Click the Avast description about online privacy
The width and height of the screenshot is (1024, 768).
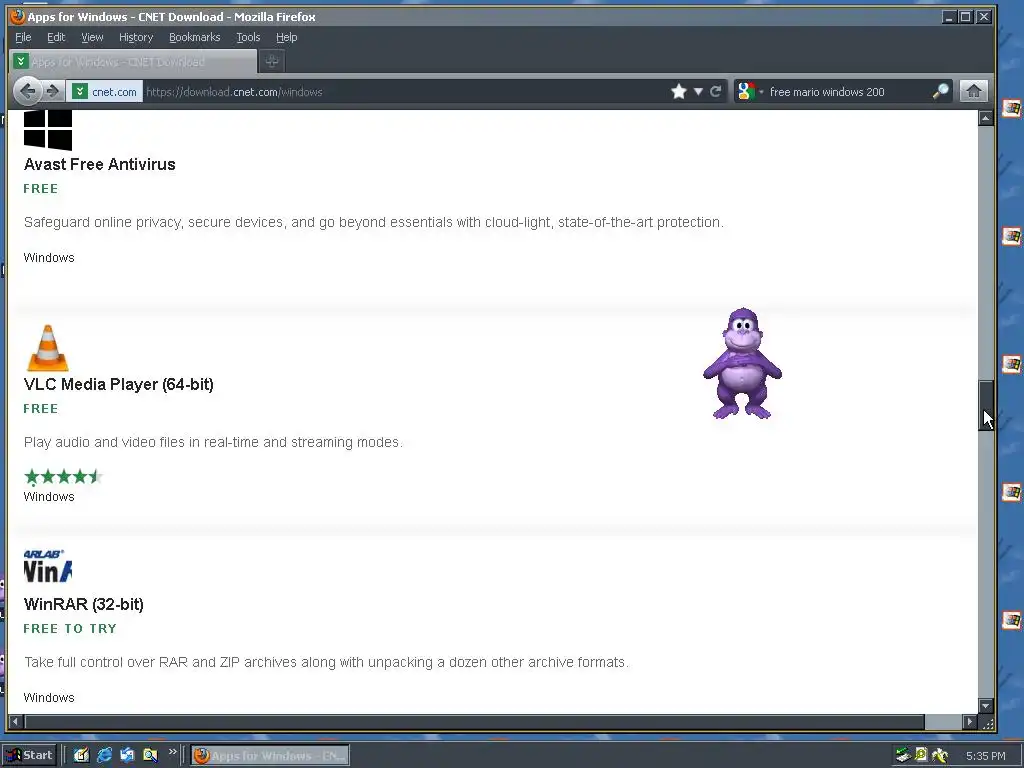(374, 223)
